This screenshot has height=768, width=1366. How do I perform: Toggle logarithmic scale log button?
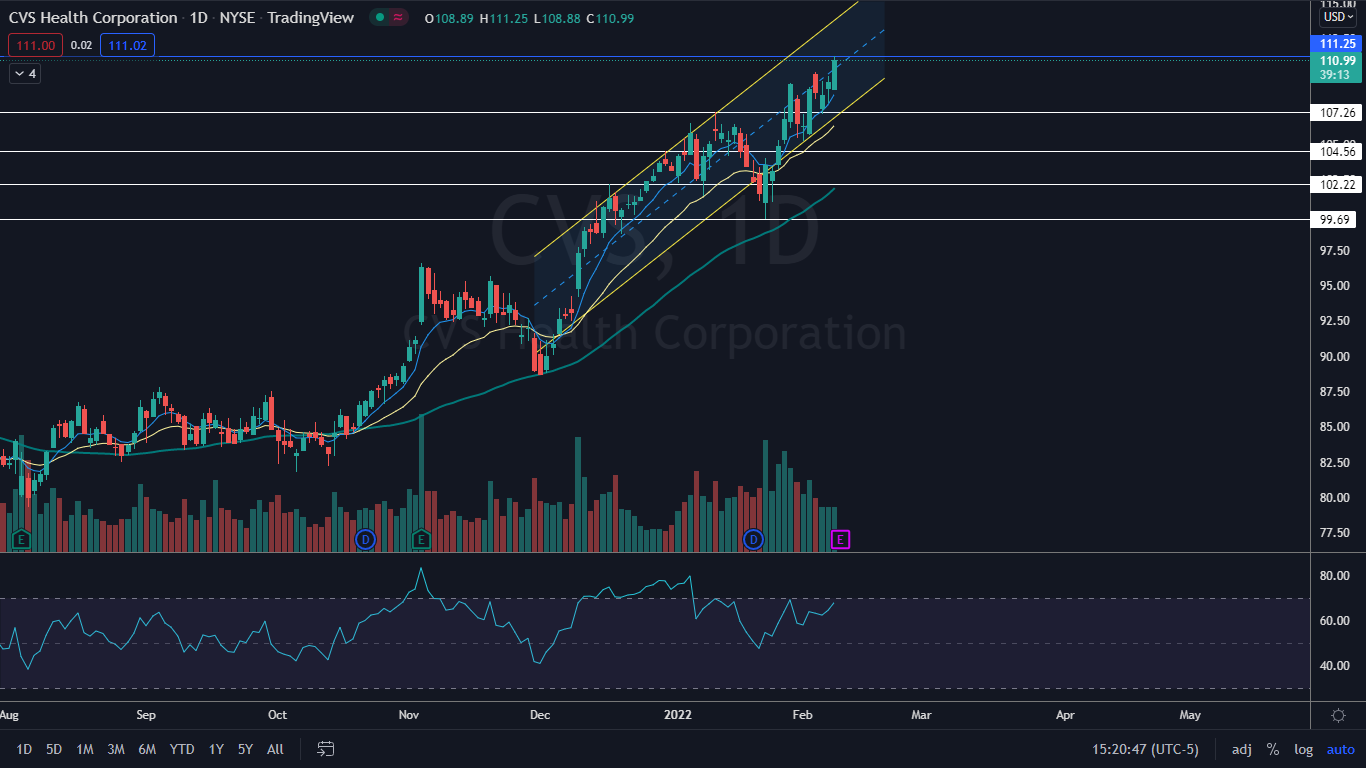[x=1303, y=749]
